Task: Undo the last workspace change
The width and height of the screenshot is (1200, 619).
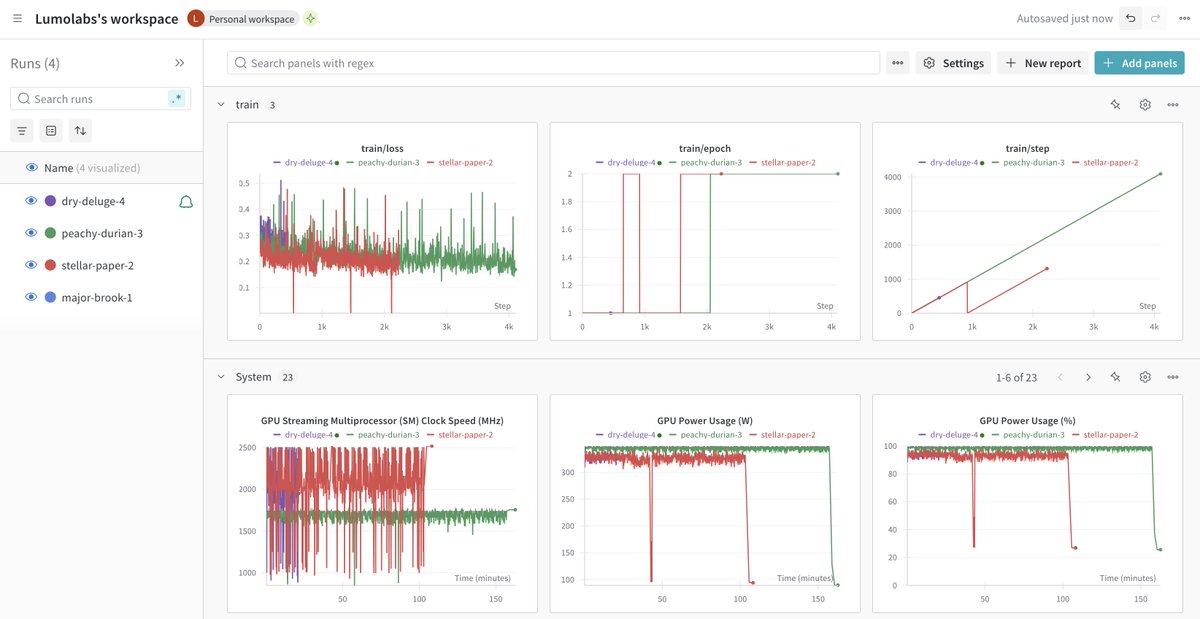Action: tap(1130, 19)
